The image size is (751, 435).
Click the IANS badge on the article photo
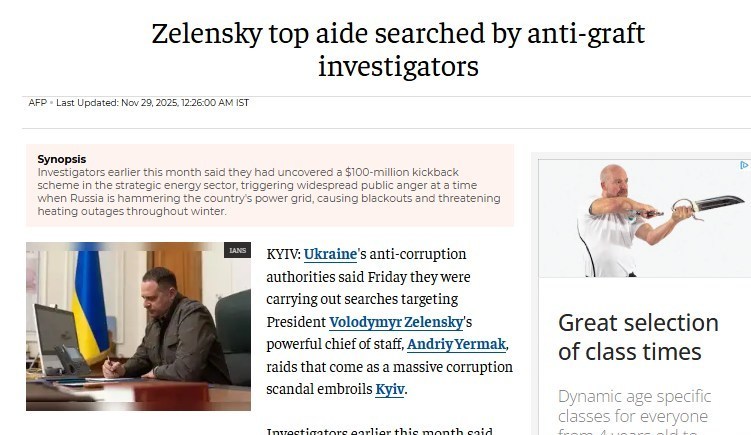pos(237,251)
